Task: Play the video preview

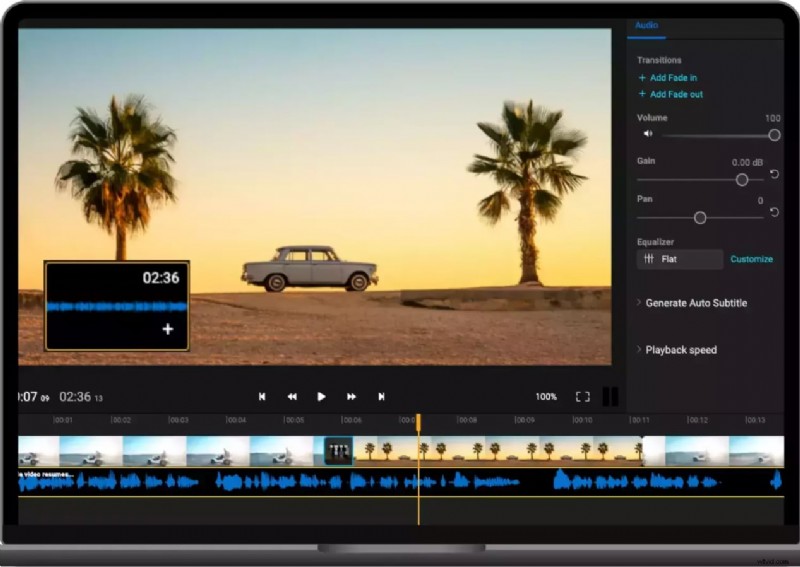Action: click(x=321, y=397)
